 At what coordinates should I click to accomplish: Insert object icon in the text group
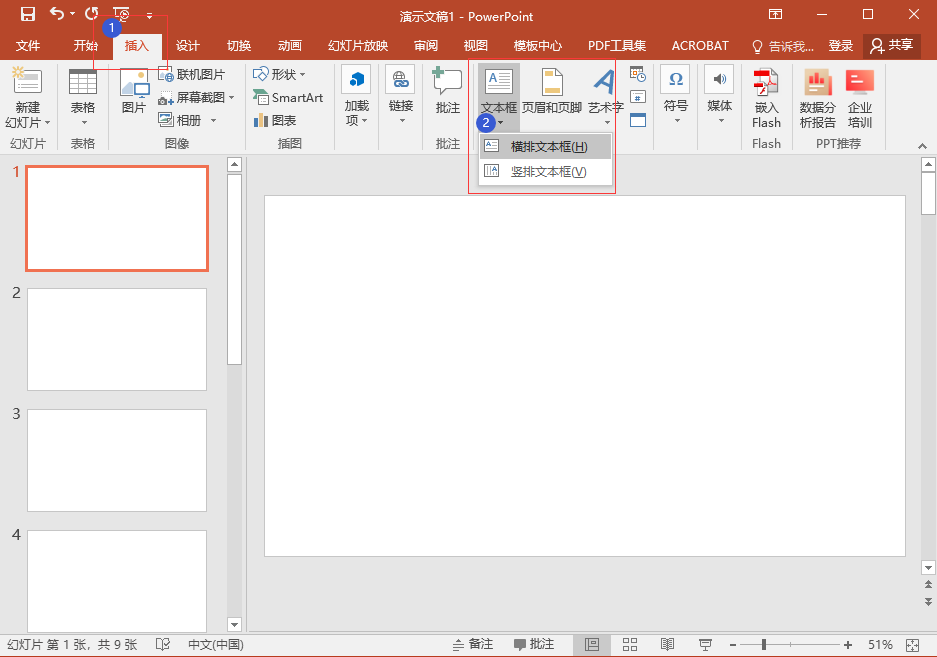click(638, 120)
